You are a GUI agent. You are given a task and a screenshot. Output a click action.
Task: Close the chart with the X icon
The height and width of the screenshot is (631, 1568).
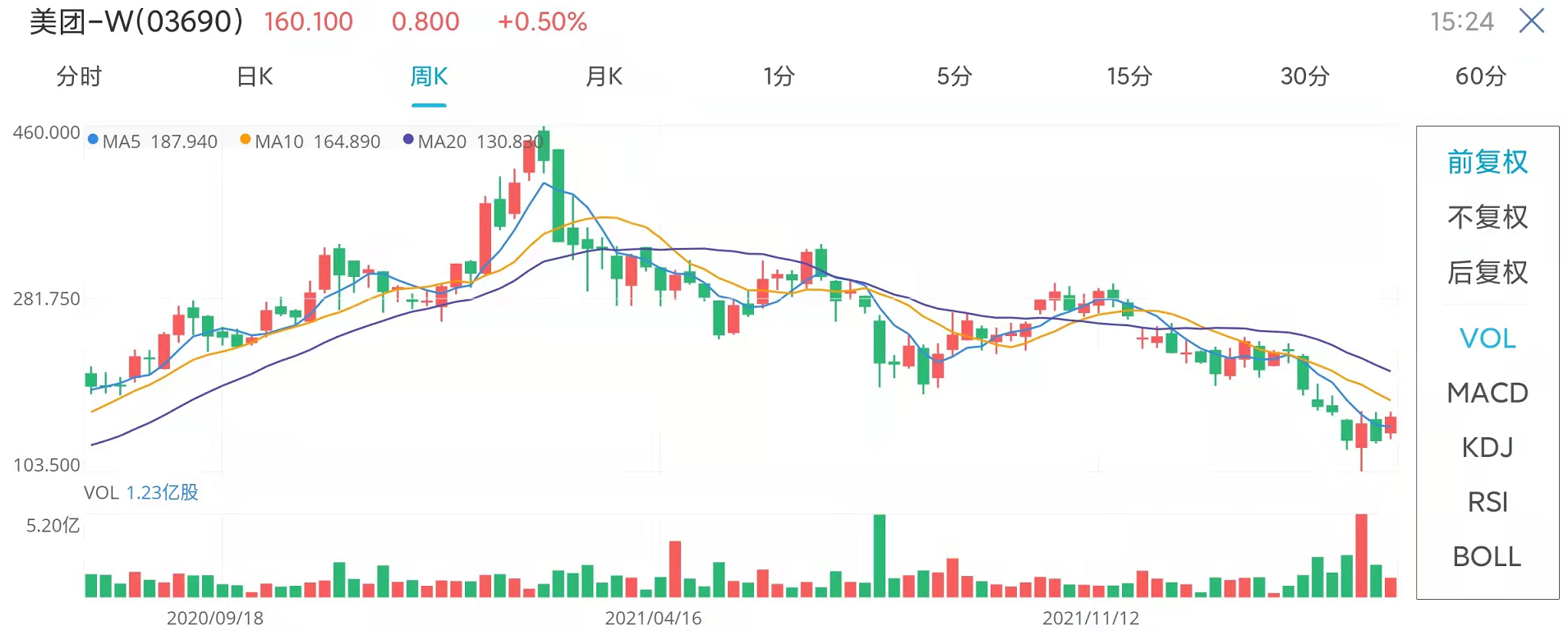tap(1532, 21)
